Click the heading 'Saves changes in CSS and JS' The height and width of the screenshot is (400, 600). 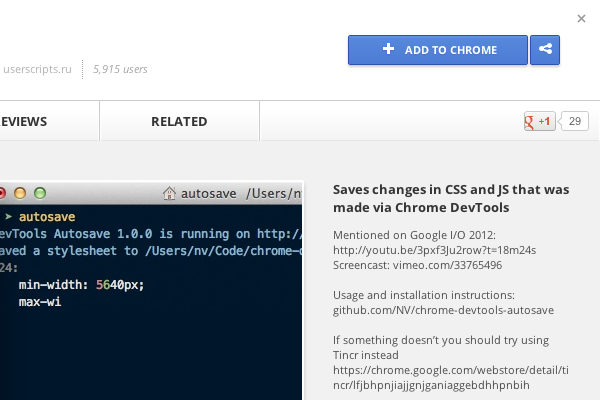pos(451,199)
